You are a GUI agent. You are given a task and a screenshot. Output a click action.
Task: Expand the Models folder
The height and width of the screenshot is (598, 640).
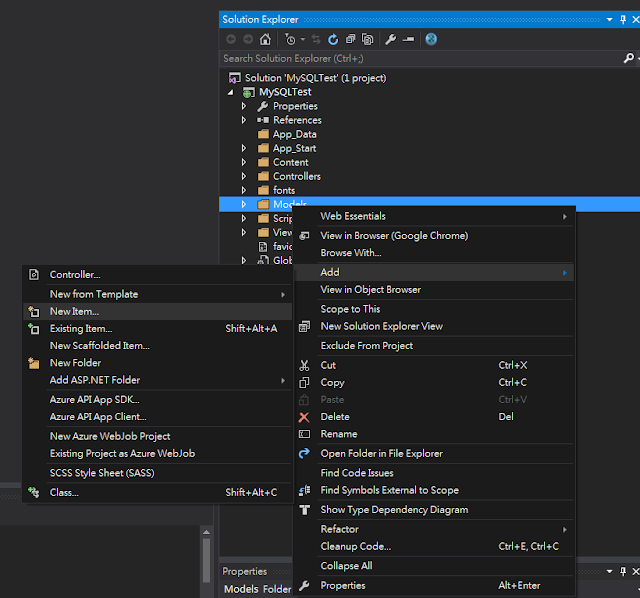coord(244,204)
